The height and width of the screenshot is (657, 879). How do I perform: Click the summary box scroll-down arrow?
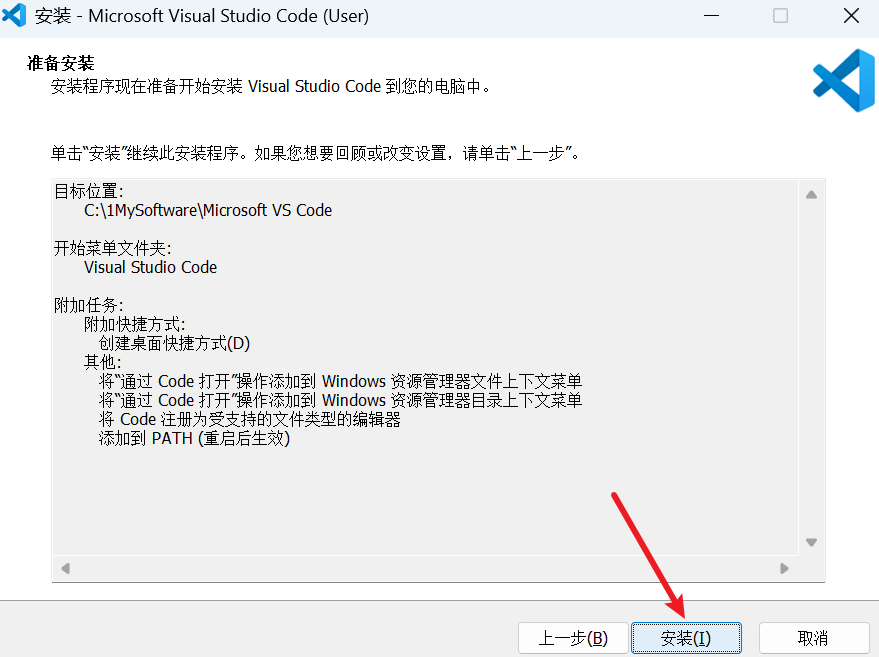pos(811,542)
